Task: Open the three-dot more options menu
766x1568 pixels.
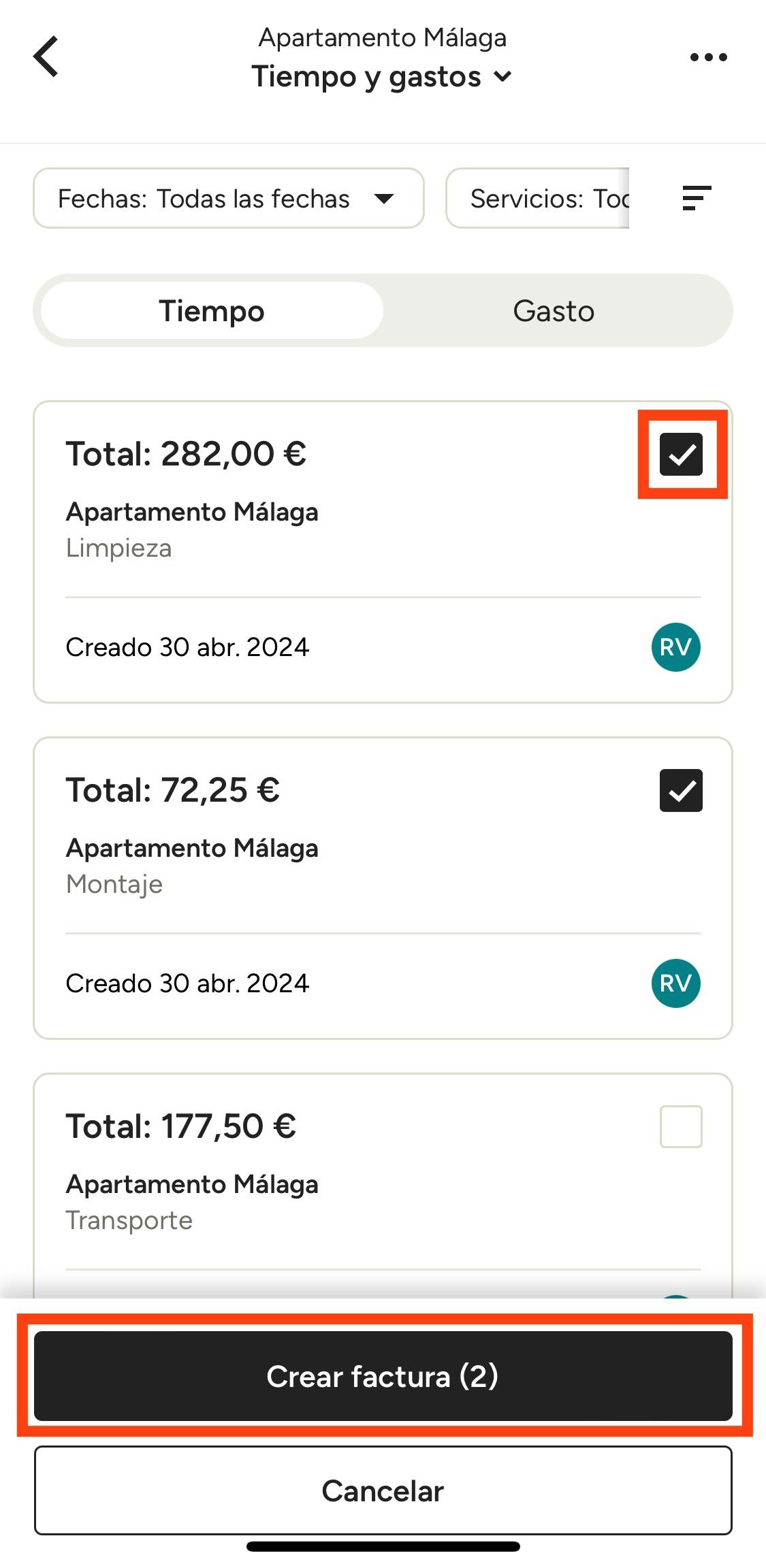Action: tap(708, 57)
